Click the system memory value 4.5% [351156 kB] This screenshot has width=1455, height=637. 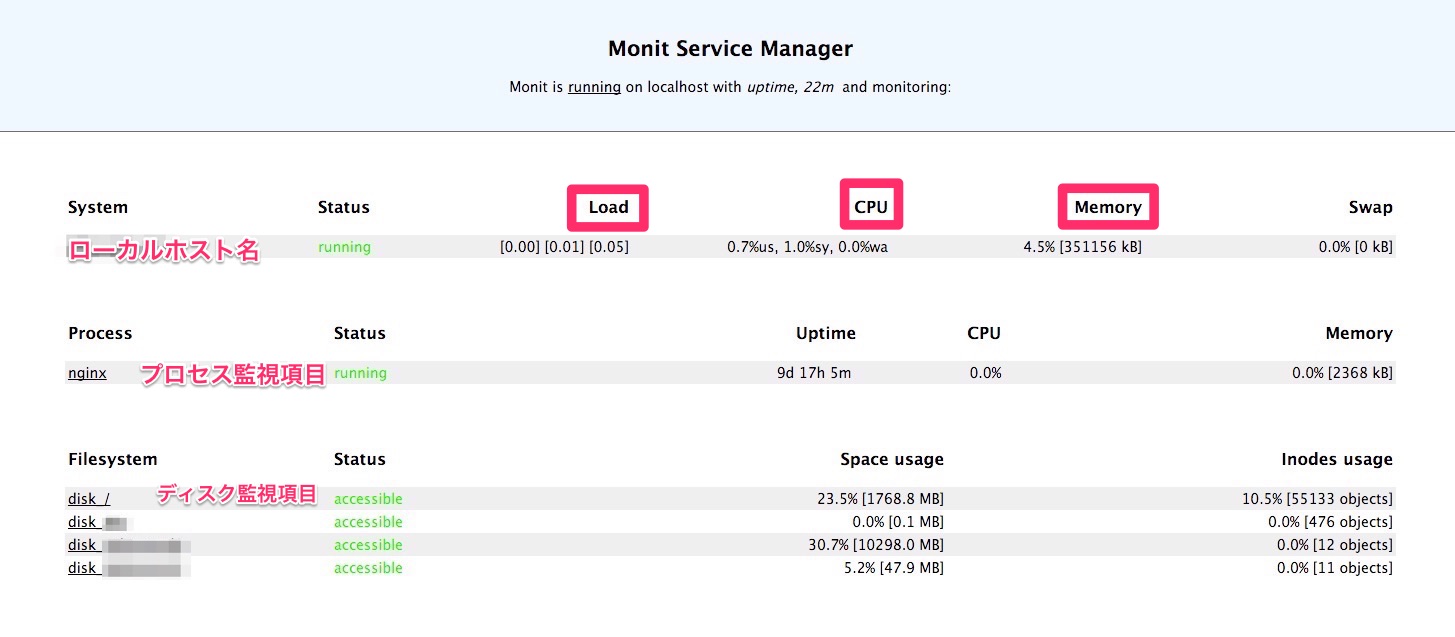tap(1082, 247)
